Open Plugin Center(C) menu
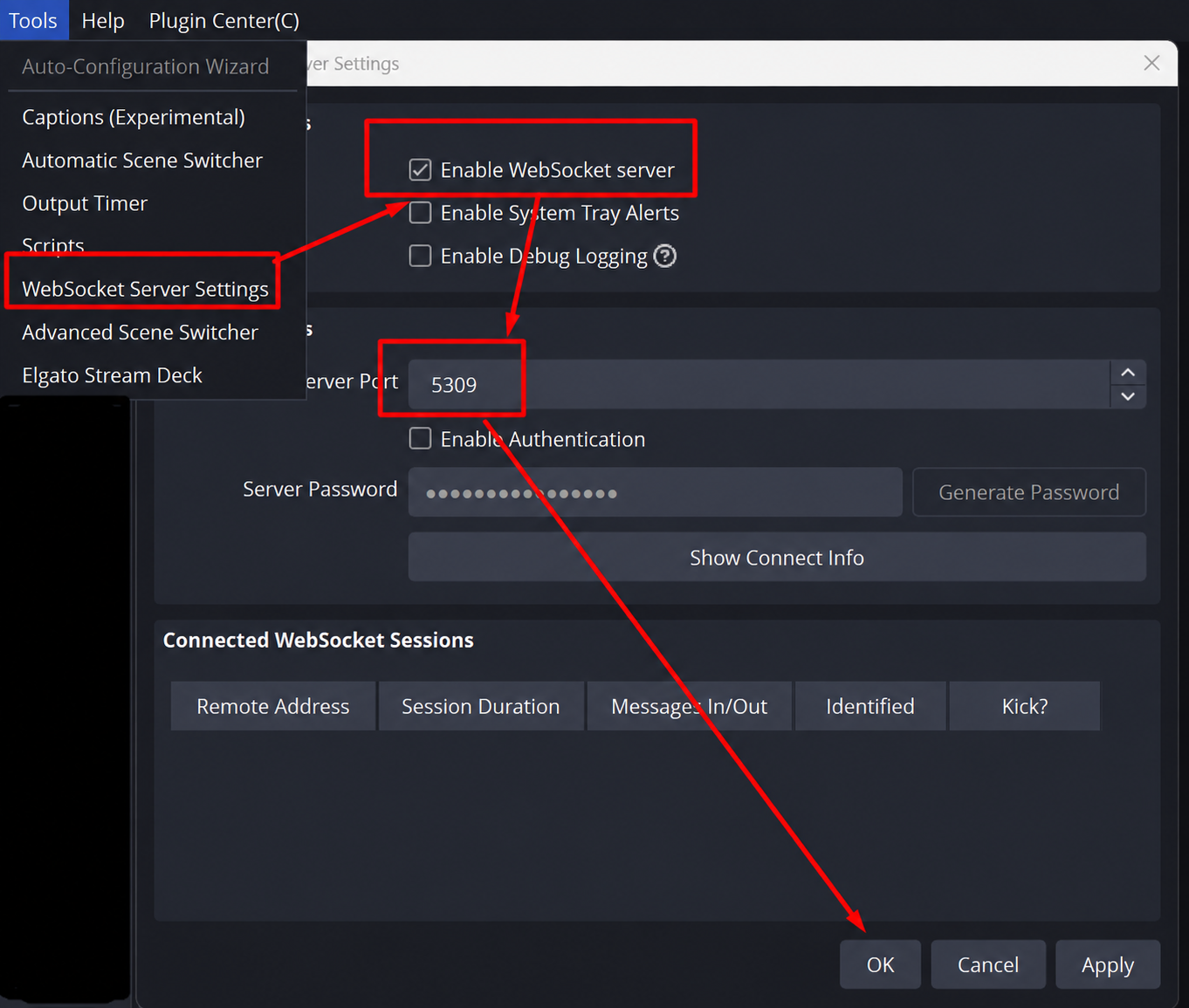This screenshot has width=1189, height=1008. pos(223,20)
